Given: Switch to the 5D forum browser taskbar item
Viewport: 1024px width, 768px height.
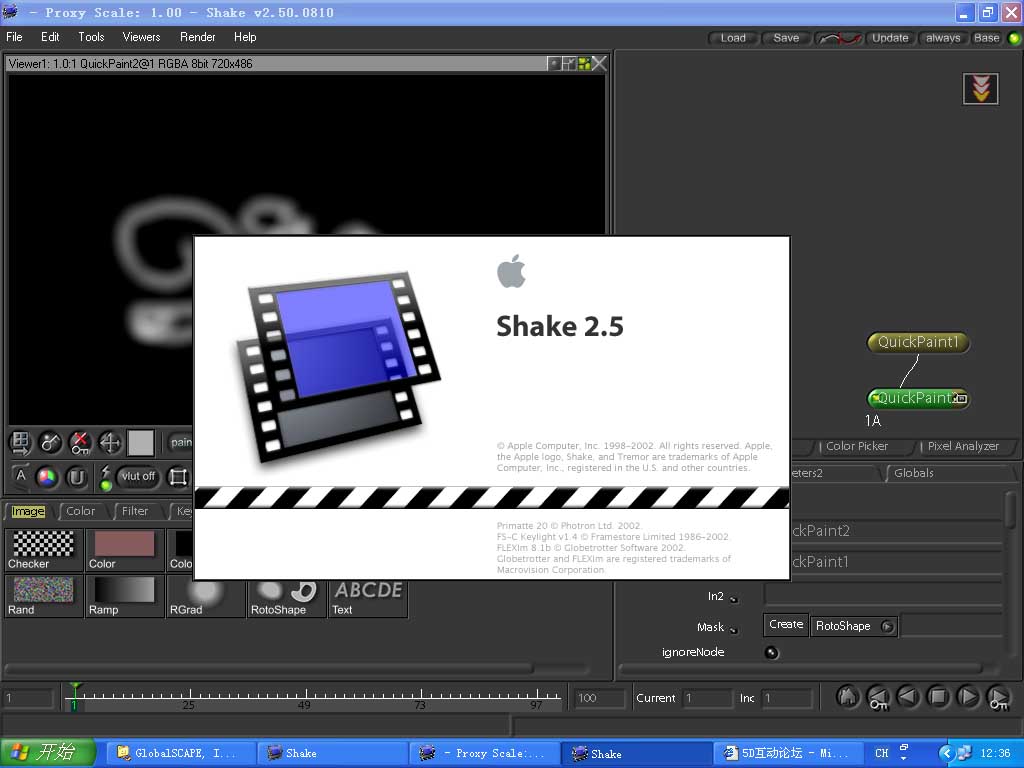Looking at the screenshot, I should coord(786,753).
